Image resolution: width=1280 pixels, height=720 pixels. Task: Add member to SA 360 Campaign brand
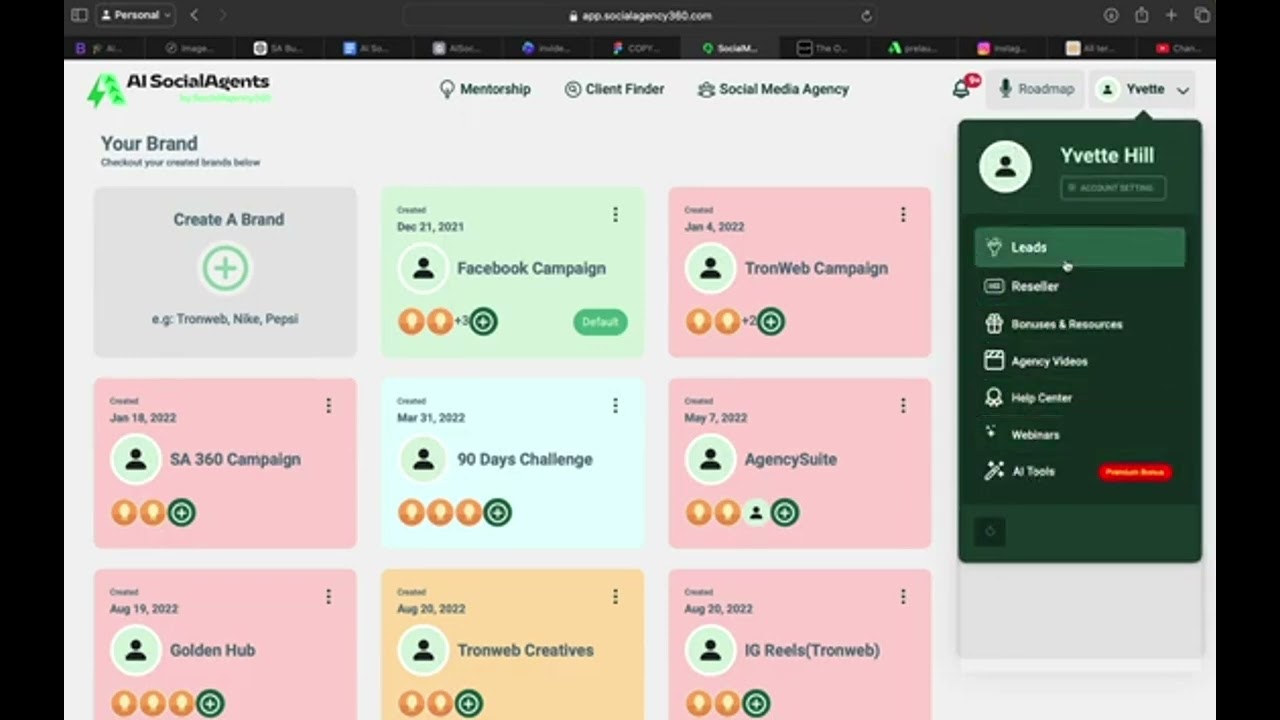click(x=181, y=513)
